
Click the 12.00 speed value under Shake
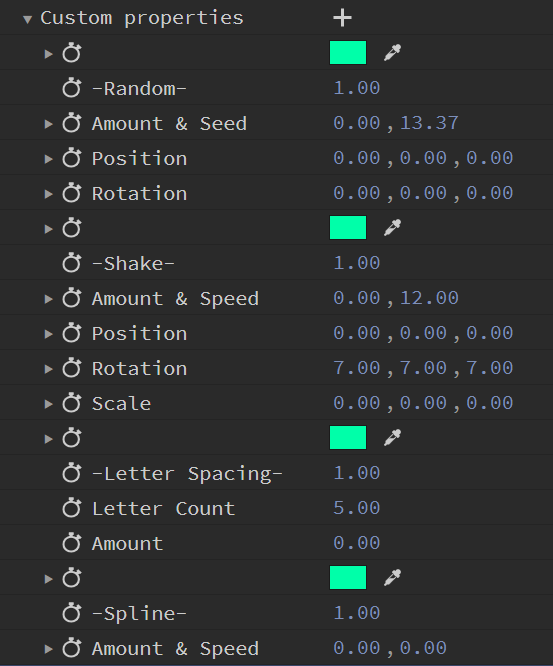tap(429, 298)
